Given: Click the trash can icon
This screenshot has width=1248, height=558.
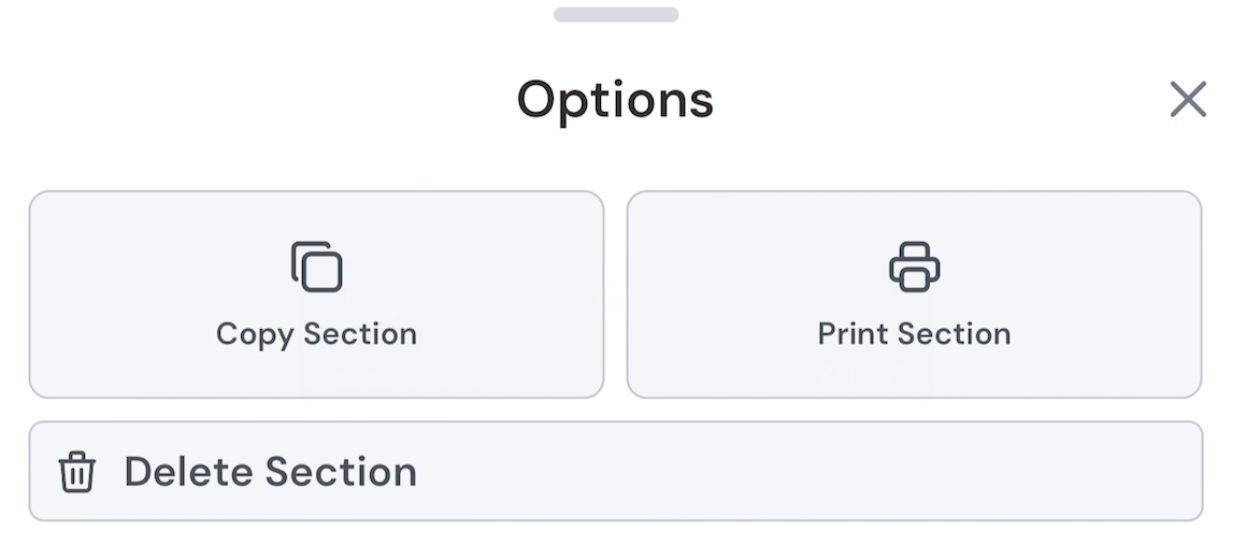Looking at the screenshot, I should pos(77,472).
